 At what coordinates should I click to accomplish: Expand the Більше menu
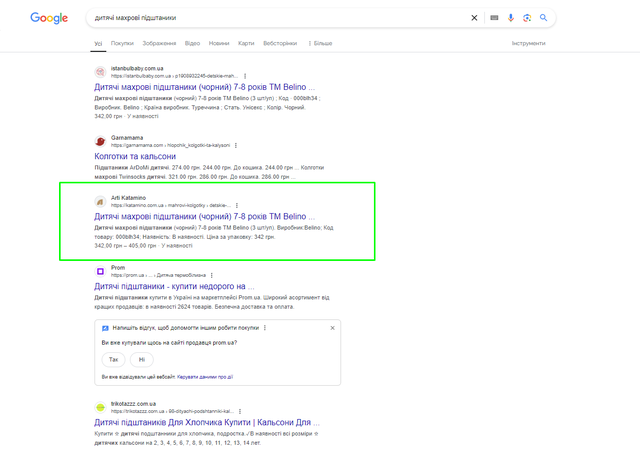click(x=320, y=43)
